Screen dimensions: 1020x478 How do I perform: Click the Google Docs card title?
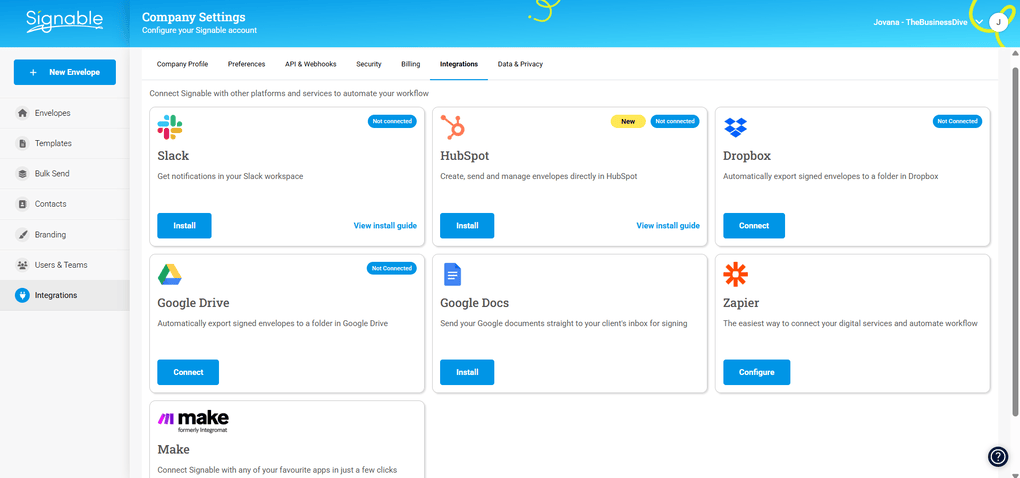click(x=474, y=303)
